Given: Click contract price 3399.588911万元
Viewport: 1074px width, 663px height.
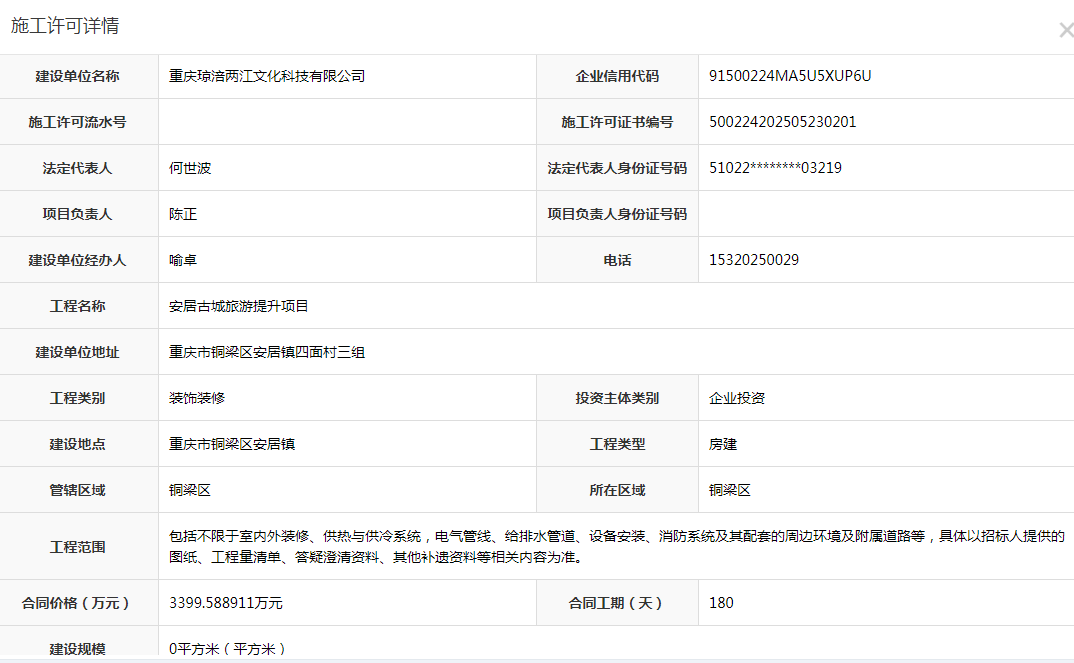Looking at the screenshot, I should (226, 603).
